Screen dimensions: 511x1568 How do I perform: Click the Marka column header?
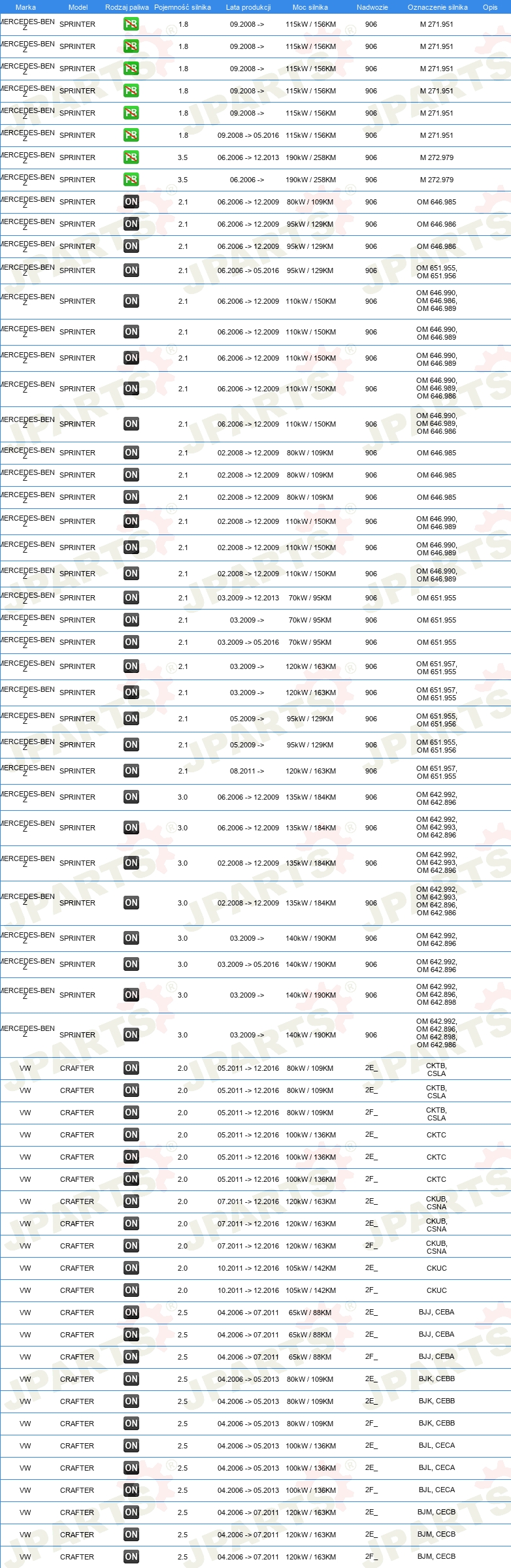(25, 7)
